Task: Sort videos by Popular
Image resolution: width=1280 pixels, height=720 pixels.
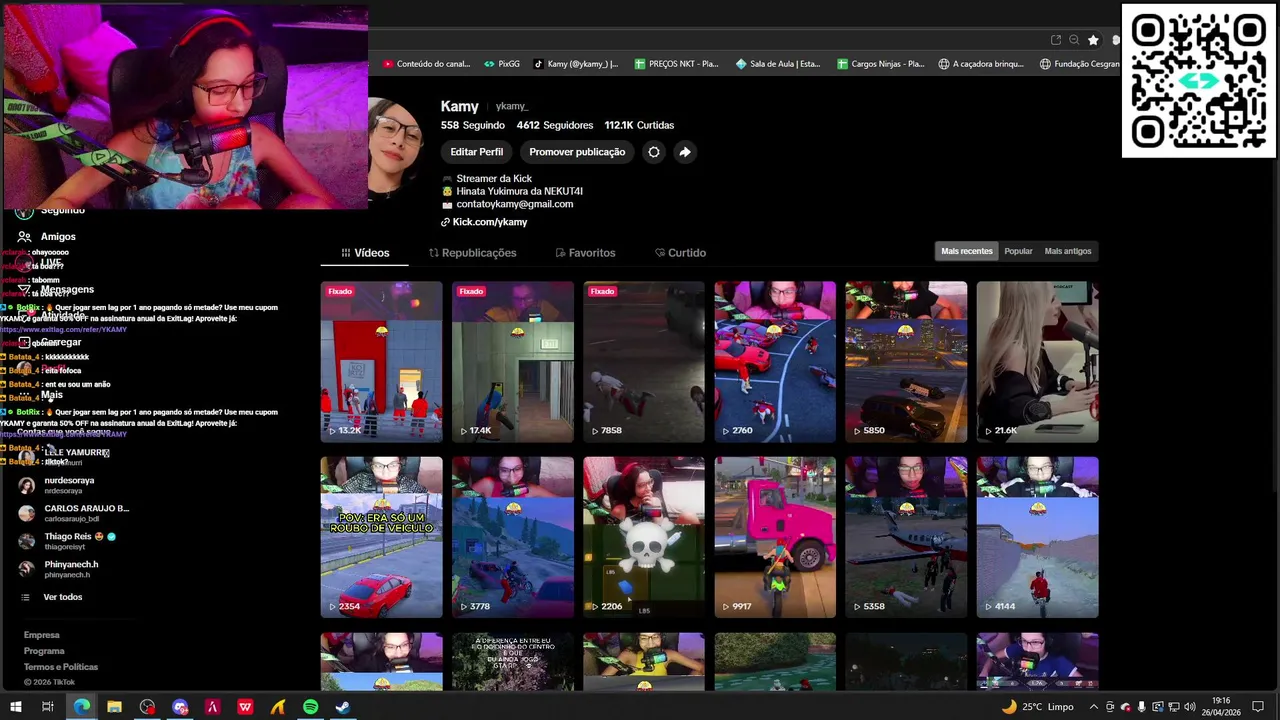Action: [x=1018, y=251]
